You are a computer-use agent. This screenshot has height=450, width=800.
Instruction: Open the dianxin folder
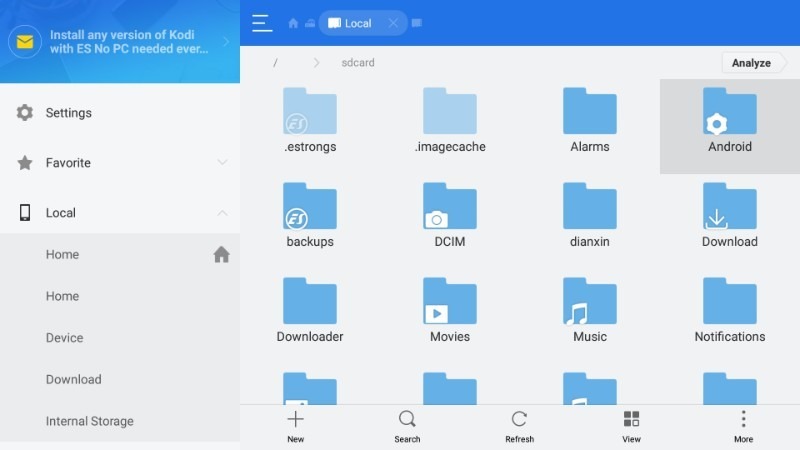coord(590,216)
